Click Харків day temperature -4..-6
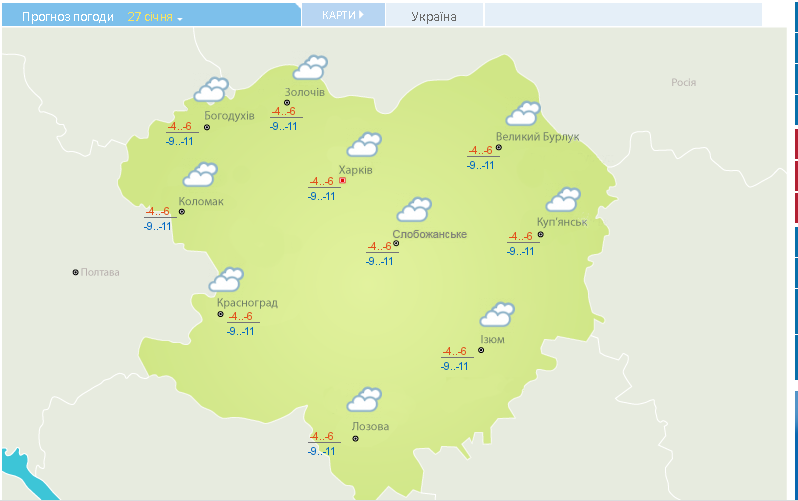Screen dimensions: 798x501 pos(322,181)
